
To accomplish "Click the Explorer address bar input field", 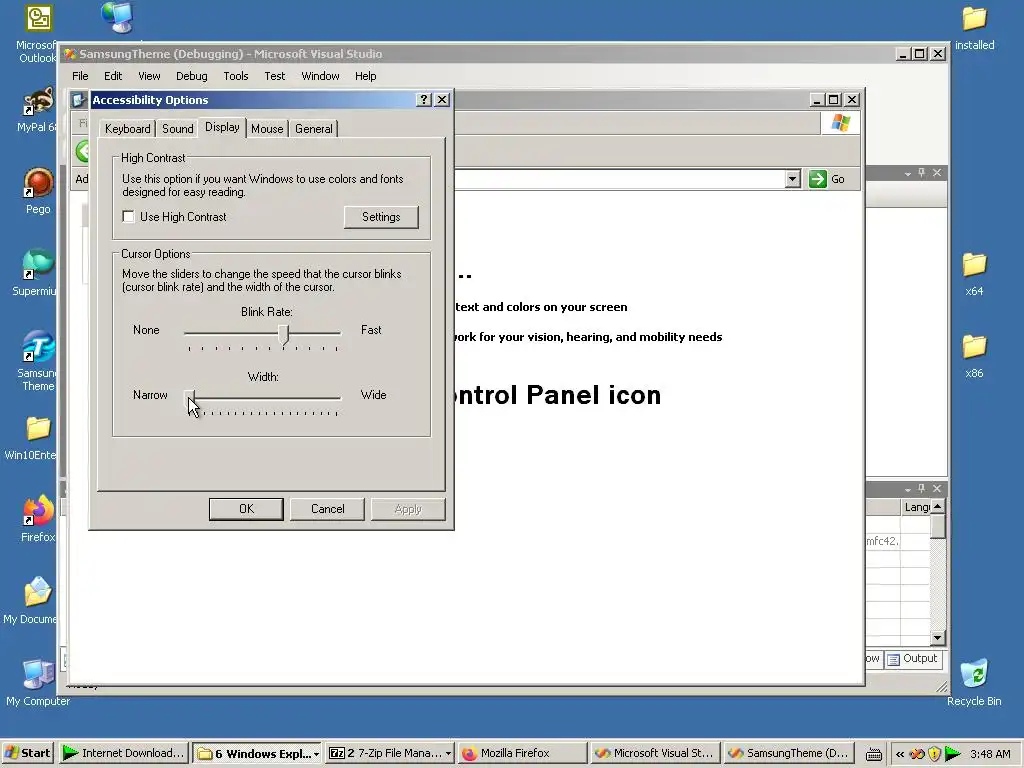I will 619,179.
